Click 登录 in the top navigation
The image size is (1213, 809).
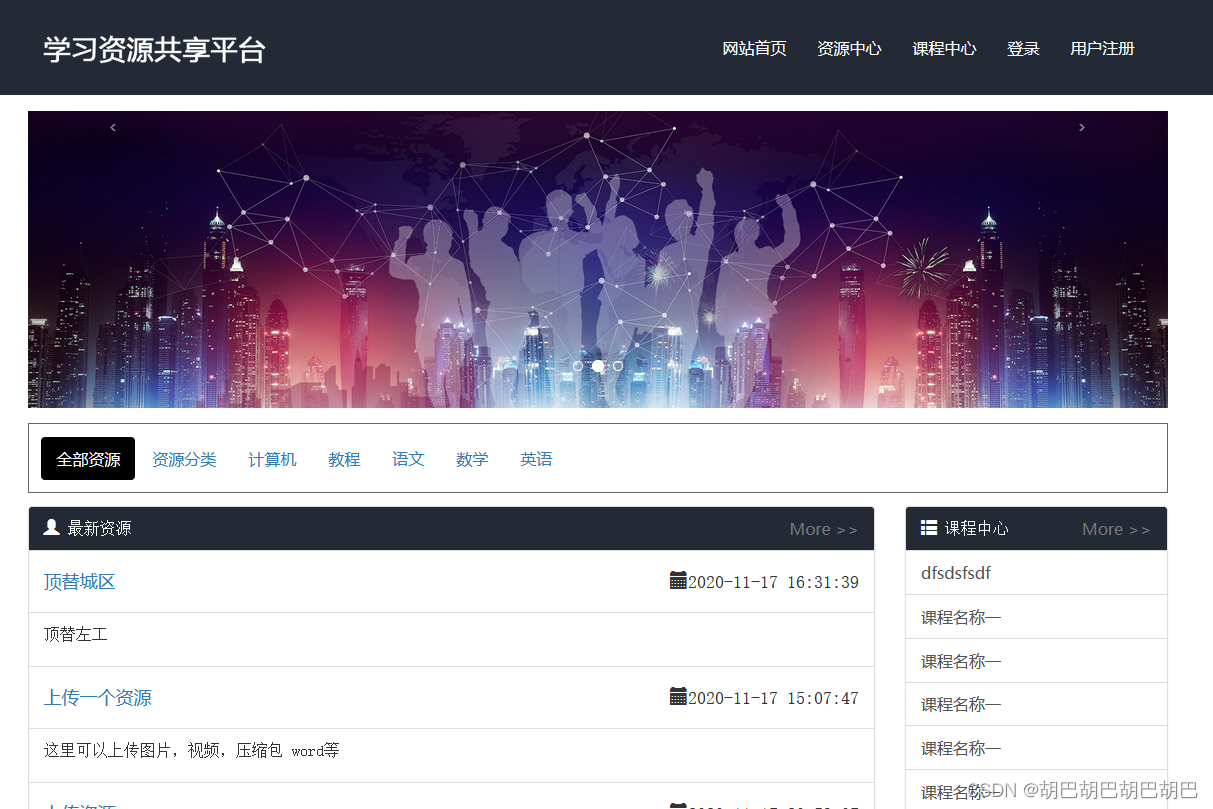click(x=1023, y=48)
